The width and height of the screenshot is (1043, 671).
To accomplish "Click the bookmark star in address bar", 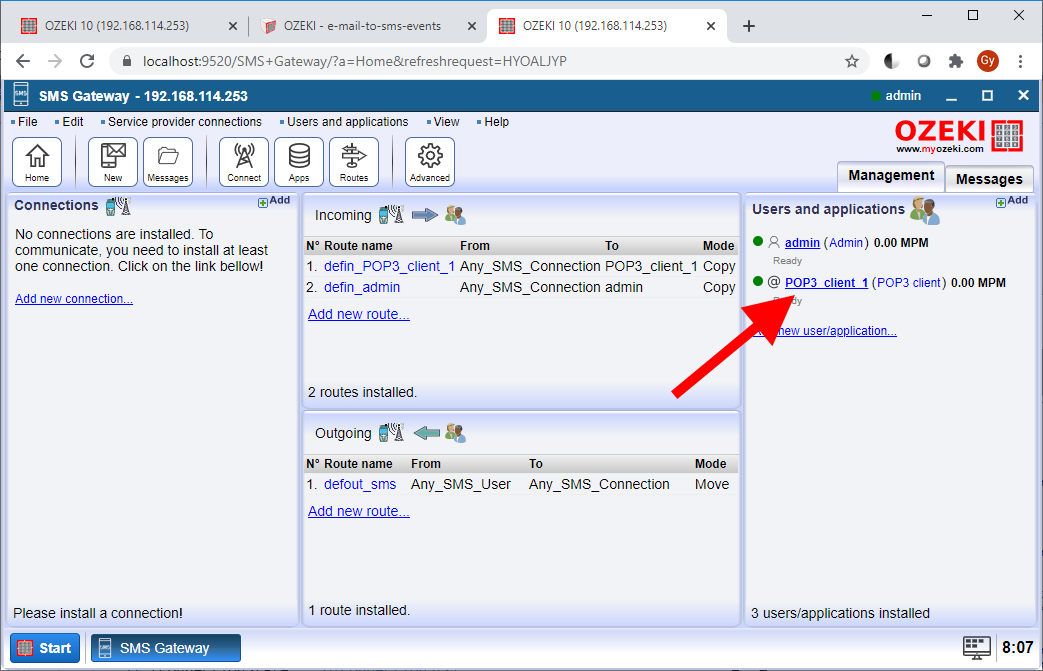I will 851,61.
